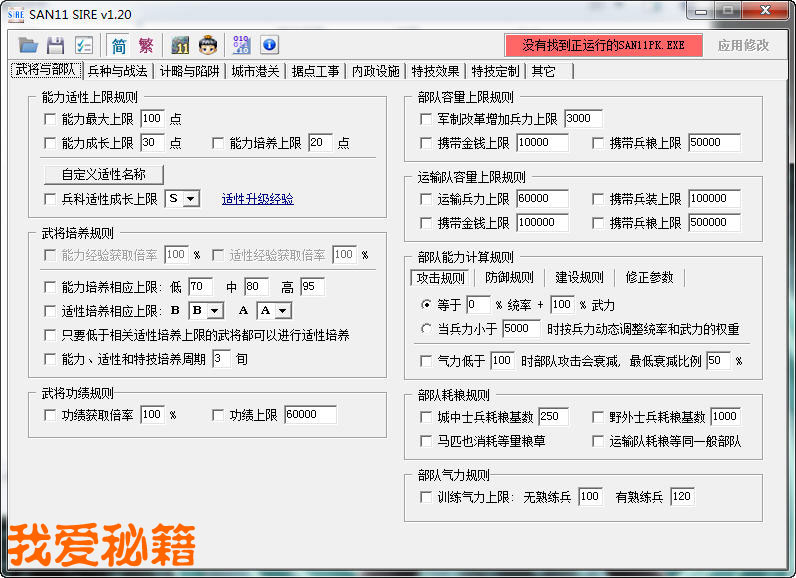Click the open folder toolbar icon

click(28, 45)
